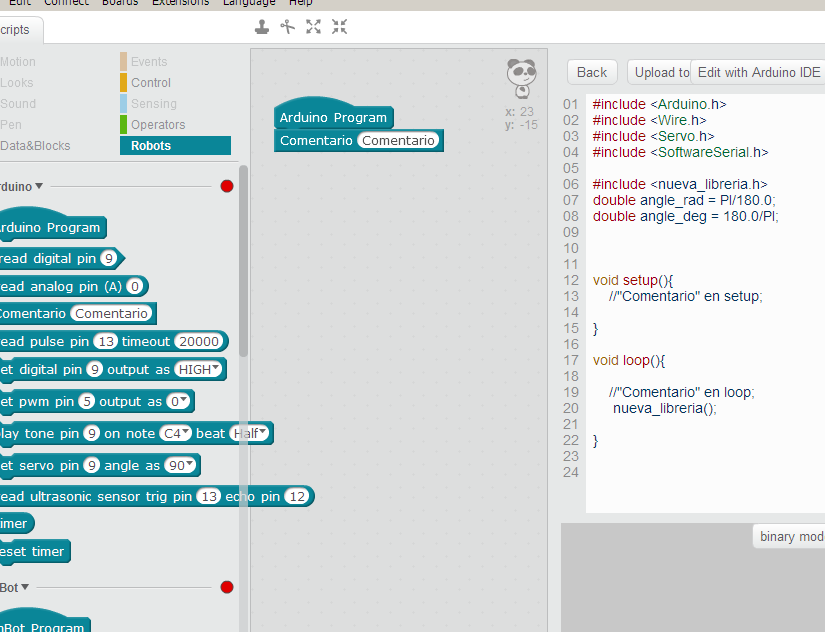The height and width of the screenshot is (632, 825).
Task: Click the palette vertical scrollbar
Action: 243,262
